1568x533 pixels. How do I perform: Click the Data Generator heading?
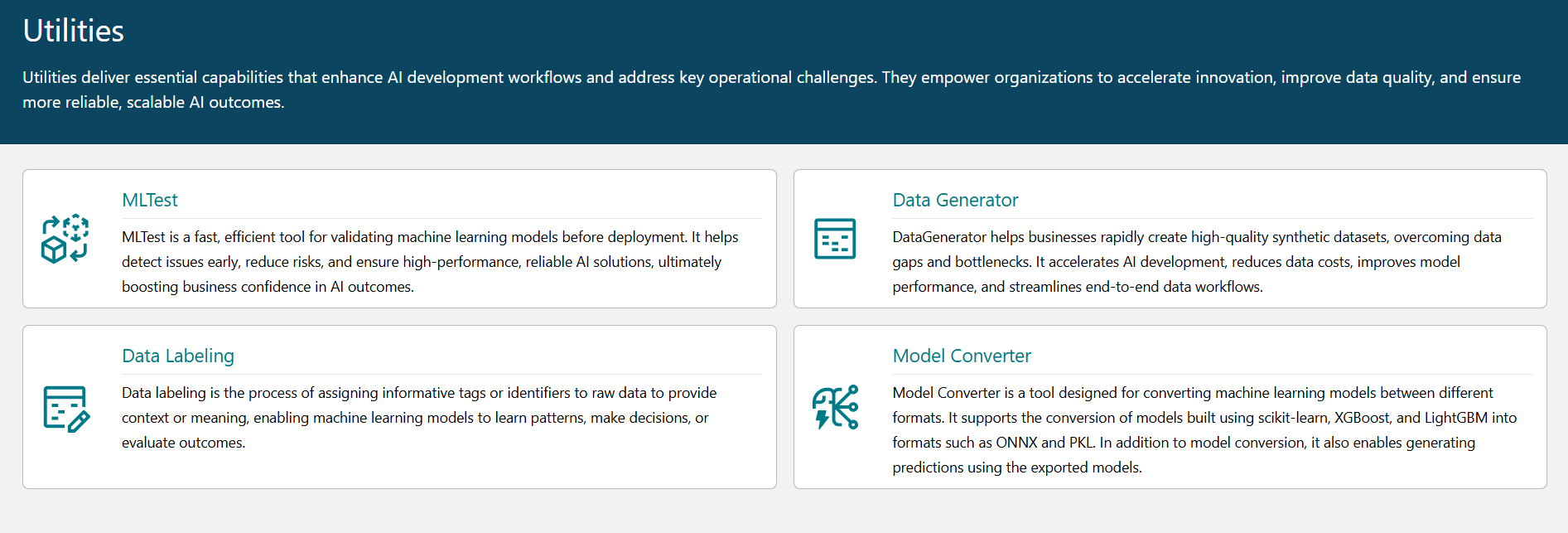click(955, 200)
